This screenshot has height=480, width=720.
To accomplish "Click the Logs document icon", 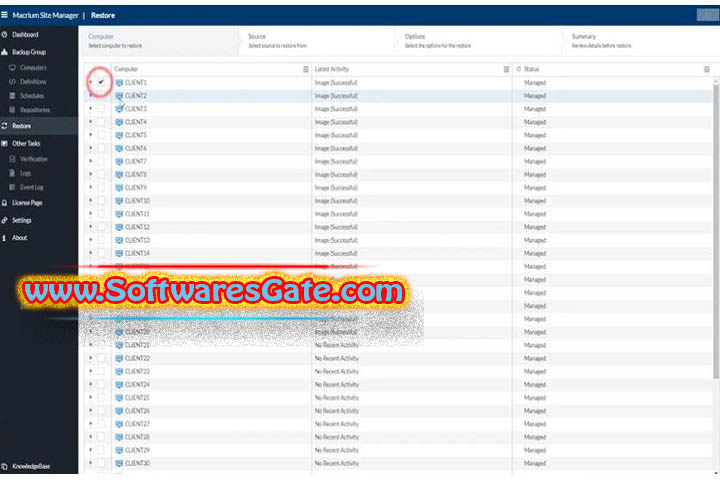I will click(x=12, y=173).
